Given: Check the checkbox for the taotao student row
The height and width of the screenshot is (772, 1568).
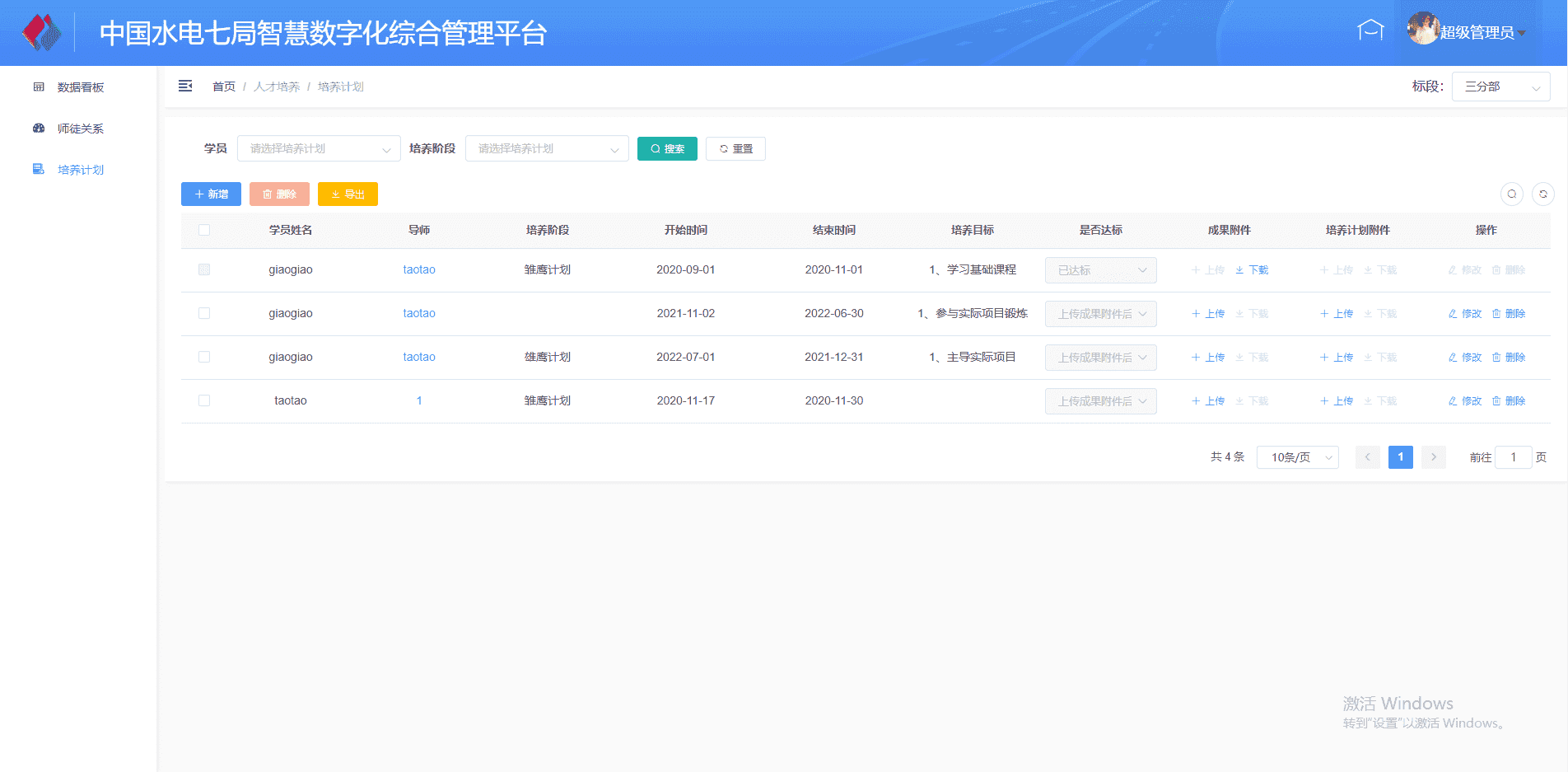Looking at the screenshot, I should [204, 400].
